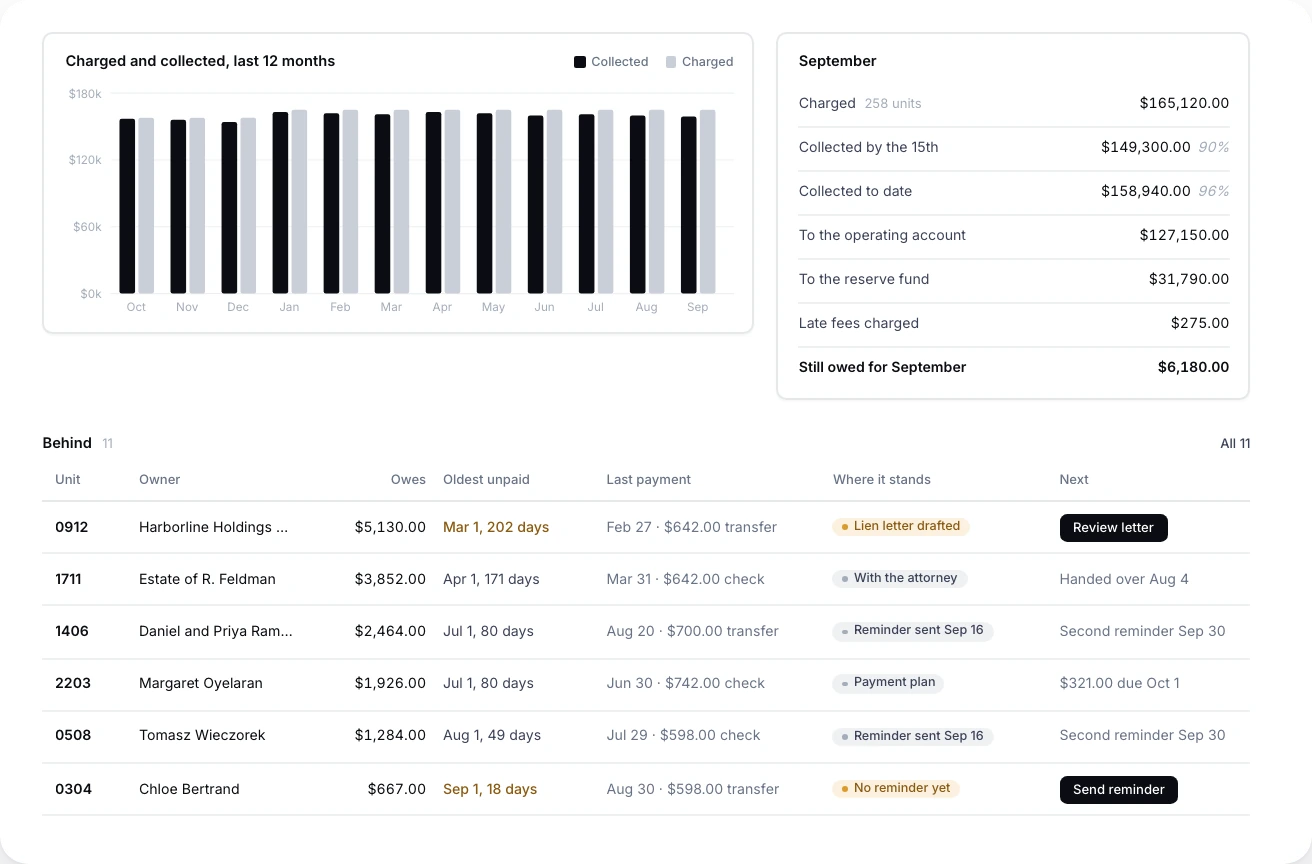1312x864 pixels.
Task: Click the $165,120.00 Charged amount
Action: [x=1184, y=103]
